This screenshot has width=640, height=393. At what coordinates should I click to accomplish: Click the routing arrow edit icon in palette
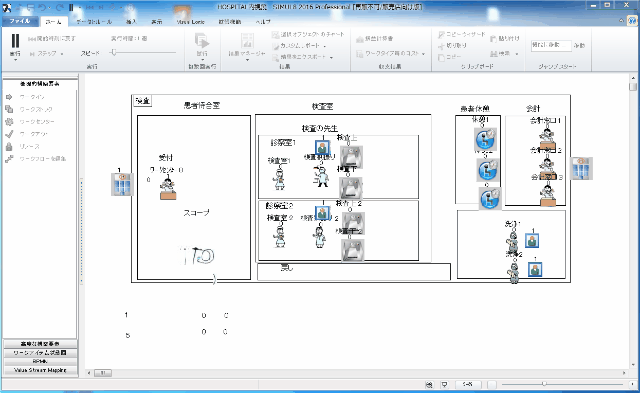tap(9, 159)
